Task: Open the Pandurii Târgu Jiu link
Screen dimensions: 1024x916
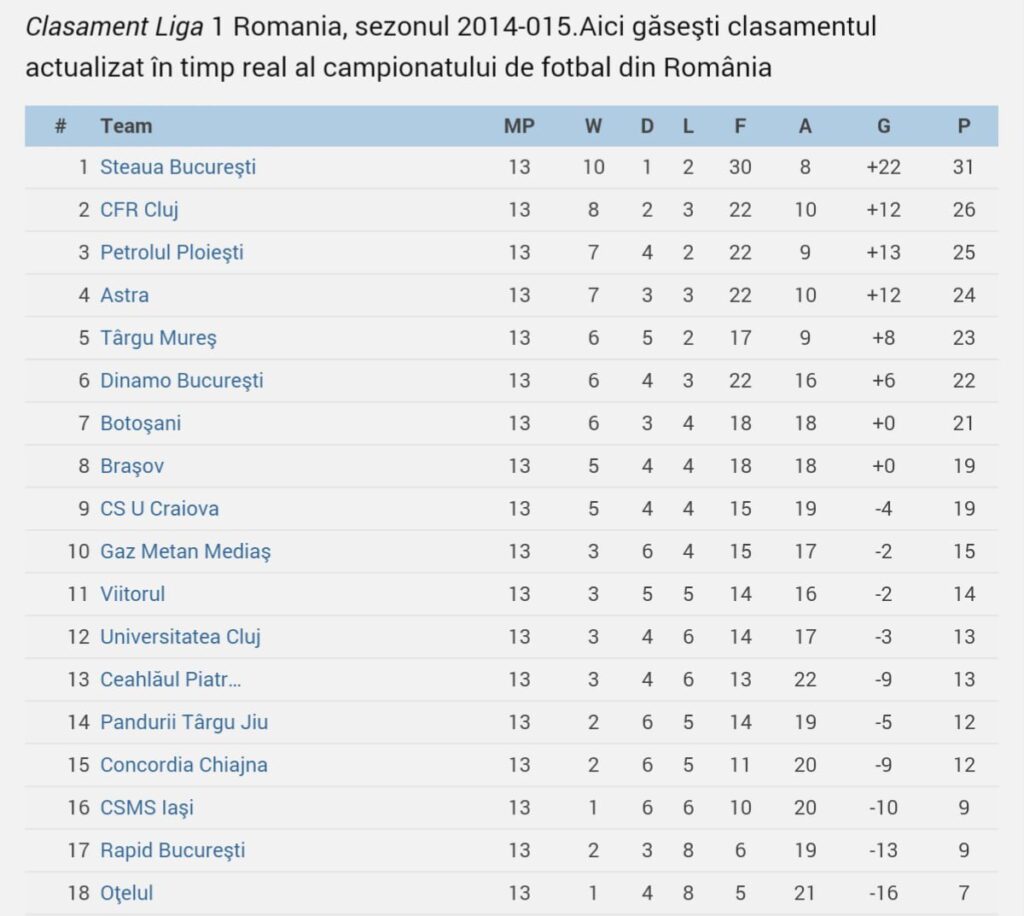Action: [x=184, y=722]
